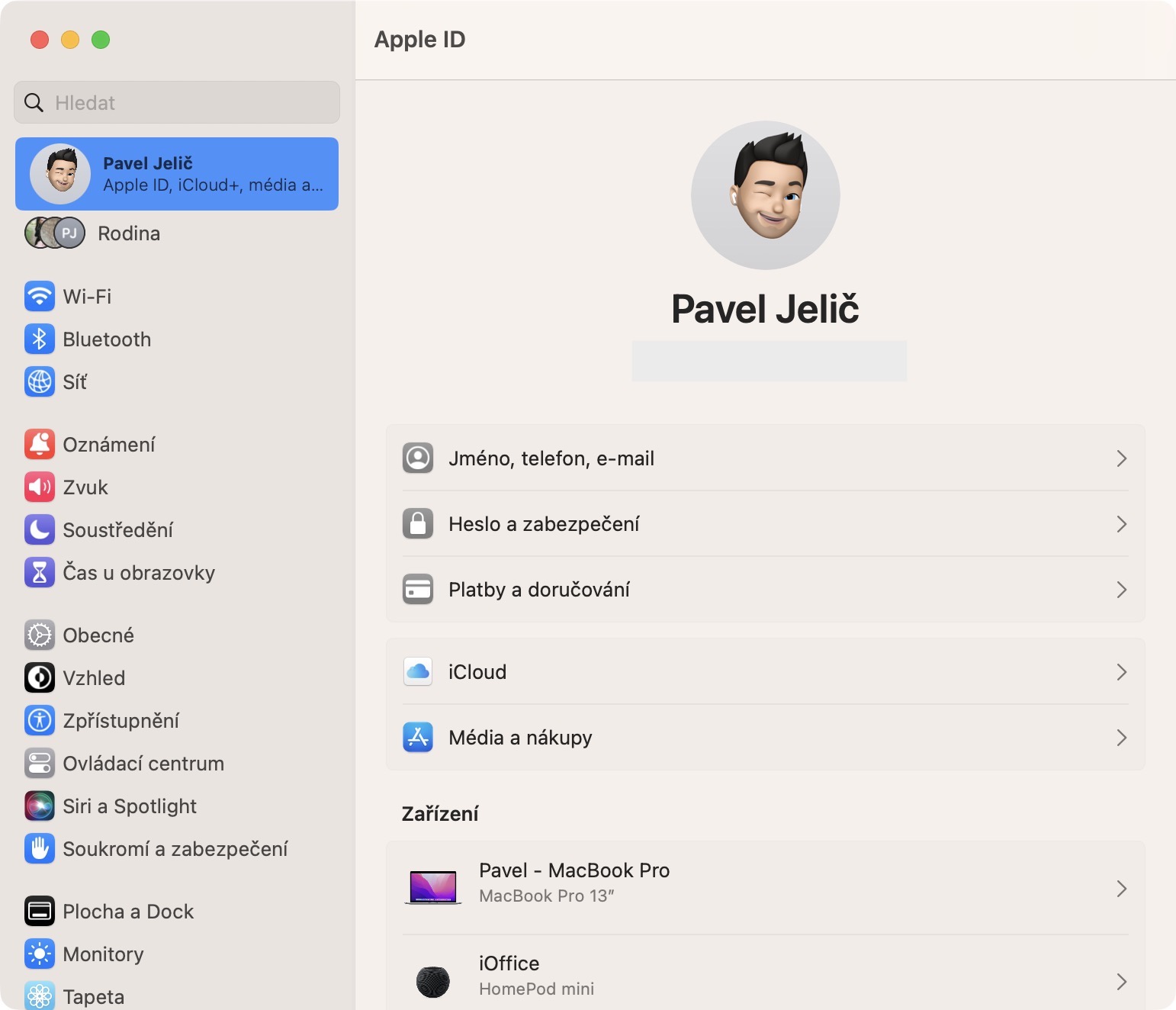The height and width of the screenshot is (1010, 1176).
Task: Click the large Memoji profile picture
Action: (766, 195)
